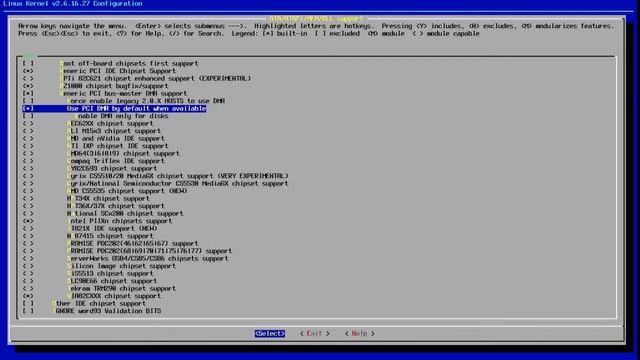Screen dimensions: 640x360
Task: Select CMD64{3|6|8|9} chipset support entry
Action: pyautogui.click(x=101, y=153)
